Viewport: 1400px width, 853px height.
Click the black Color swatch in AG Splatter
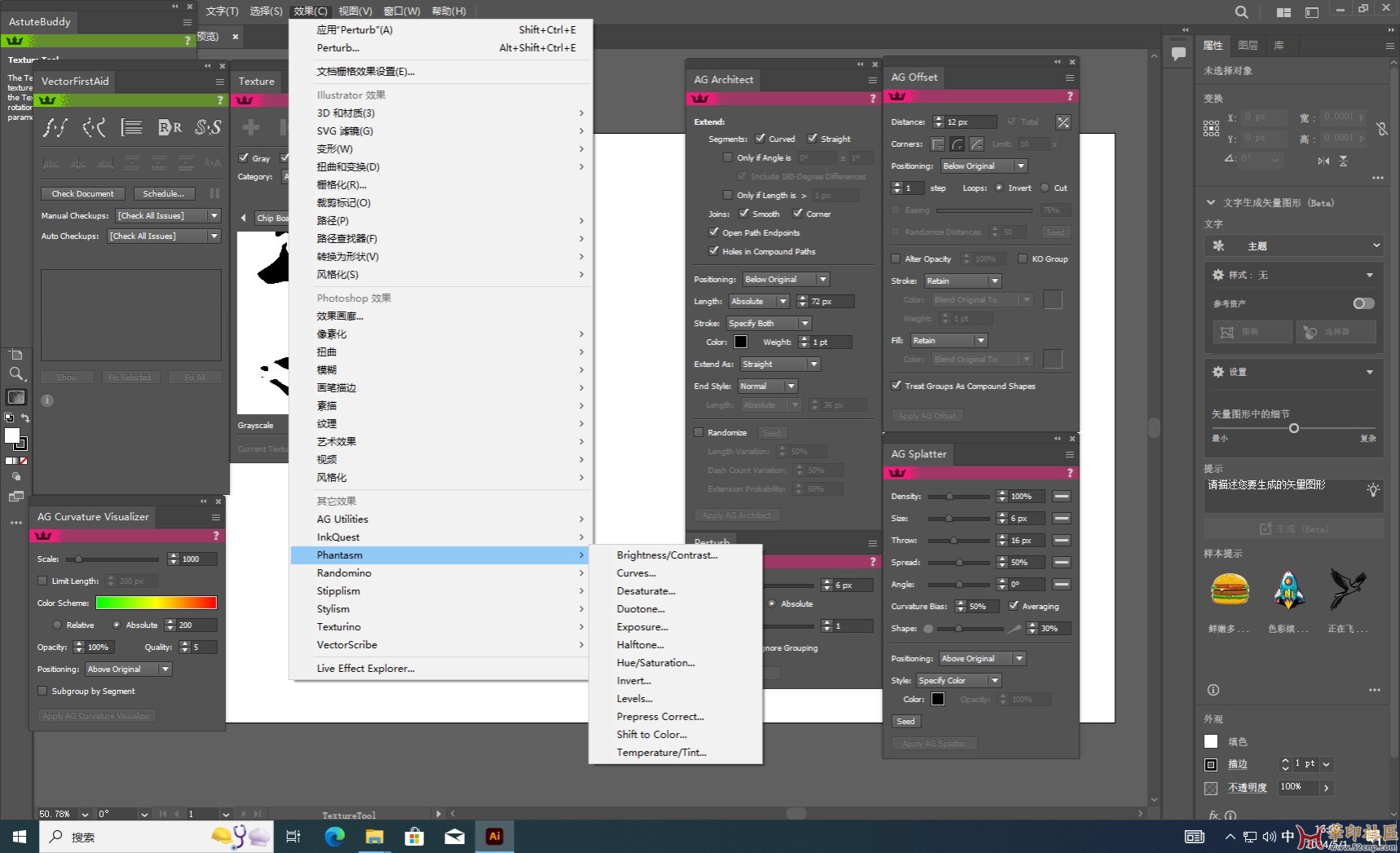(x=938, y=700)
